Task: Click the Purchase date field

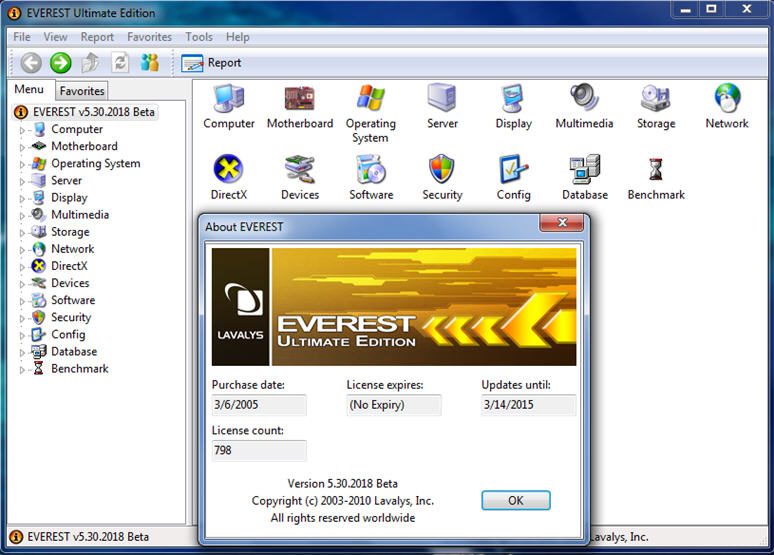Action: [x=259, y=405]
